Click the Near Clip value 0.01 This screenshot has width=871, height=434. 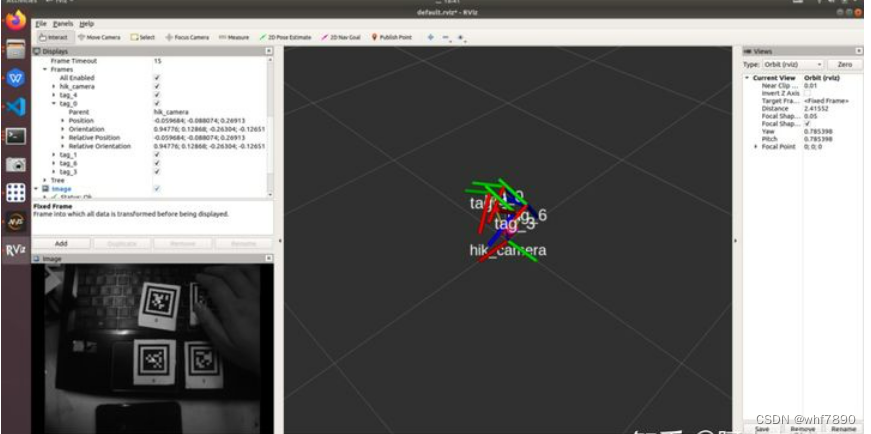click(810, 86)
